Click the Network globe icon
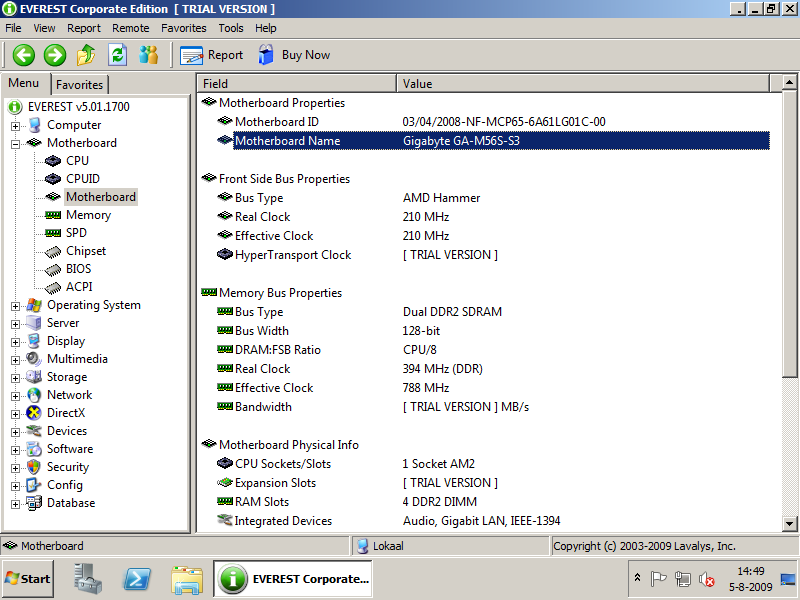Image resolution: width=800 pixels, height=600 pixels. click(34, 395)
